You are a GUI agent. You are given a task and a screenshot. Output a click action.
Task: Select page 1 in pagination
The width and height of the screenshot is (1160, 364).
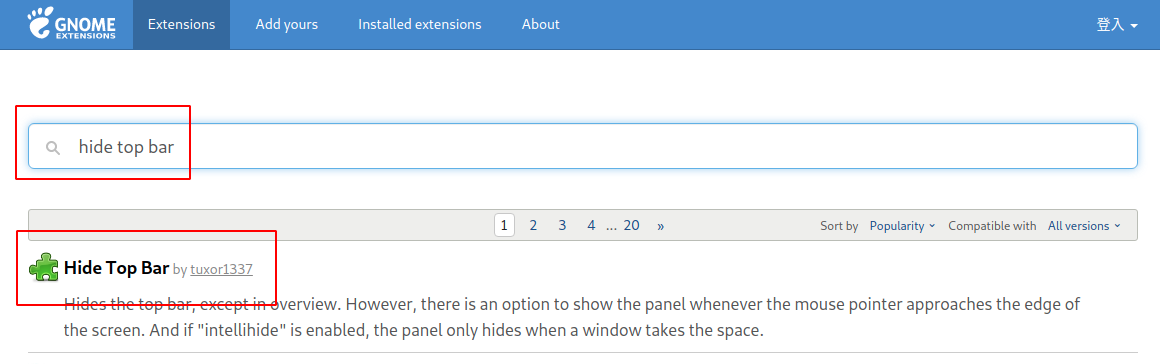tap(504, 226)
